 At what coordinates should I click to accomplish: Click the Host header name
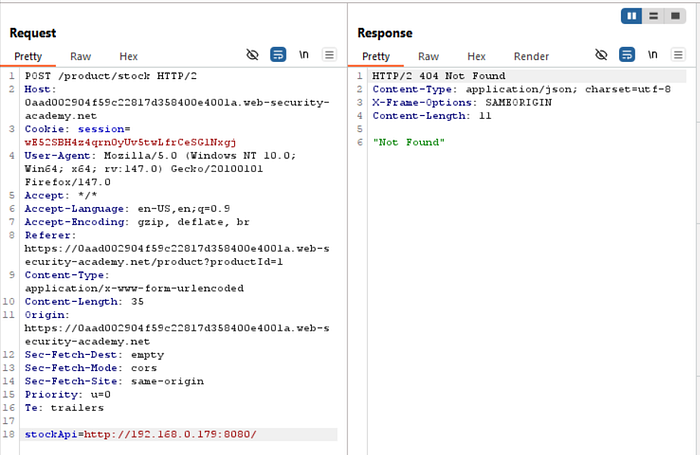[x=38, y=89]
